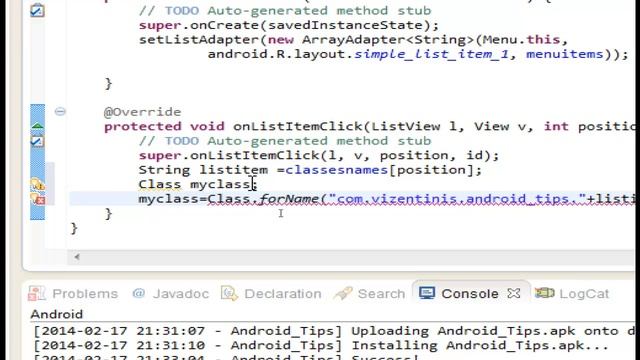The width and height of the screenshot is (640, 360).
Task: Click the simple_list_item_1 identifier
Action: tap(431, 54)
